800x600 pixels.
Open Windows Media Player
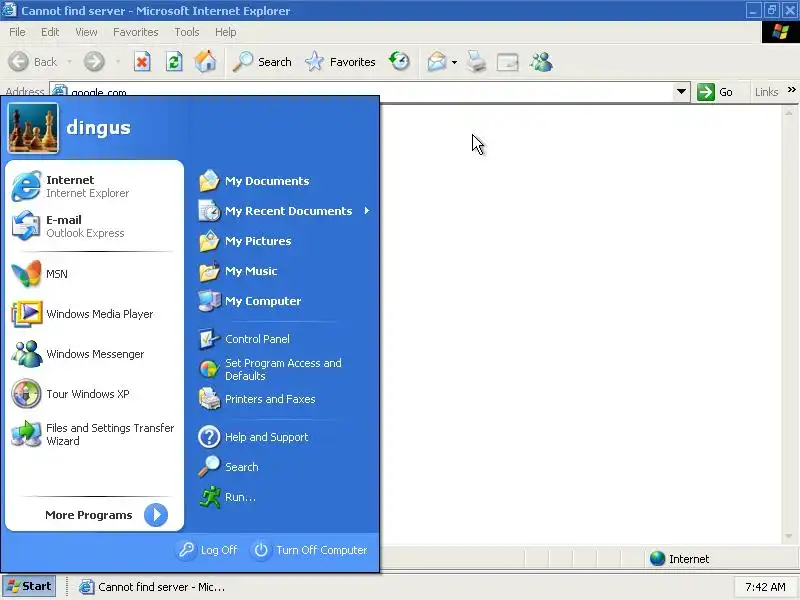94,314
